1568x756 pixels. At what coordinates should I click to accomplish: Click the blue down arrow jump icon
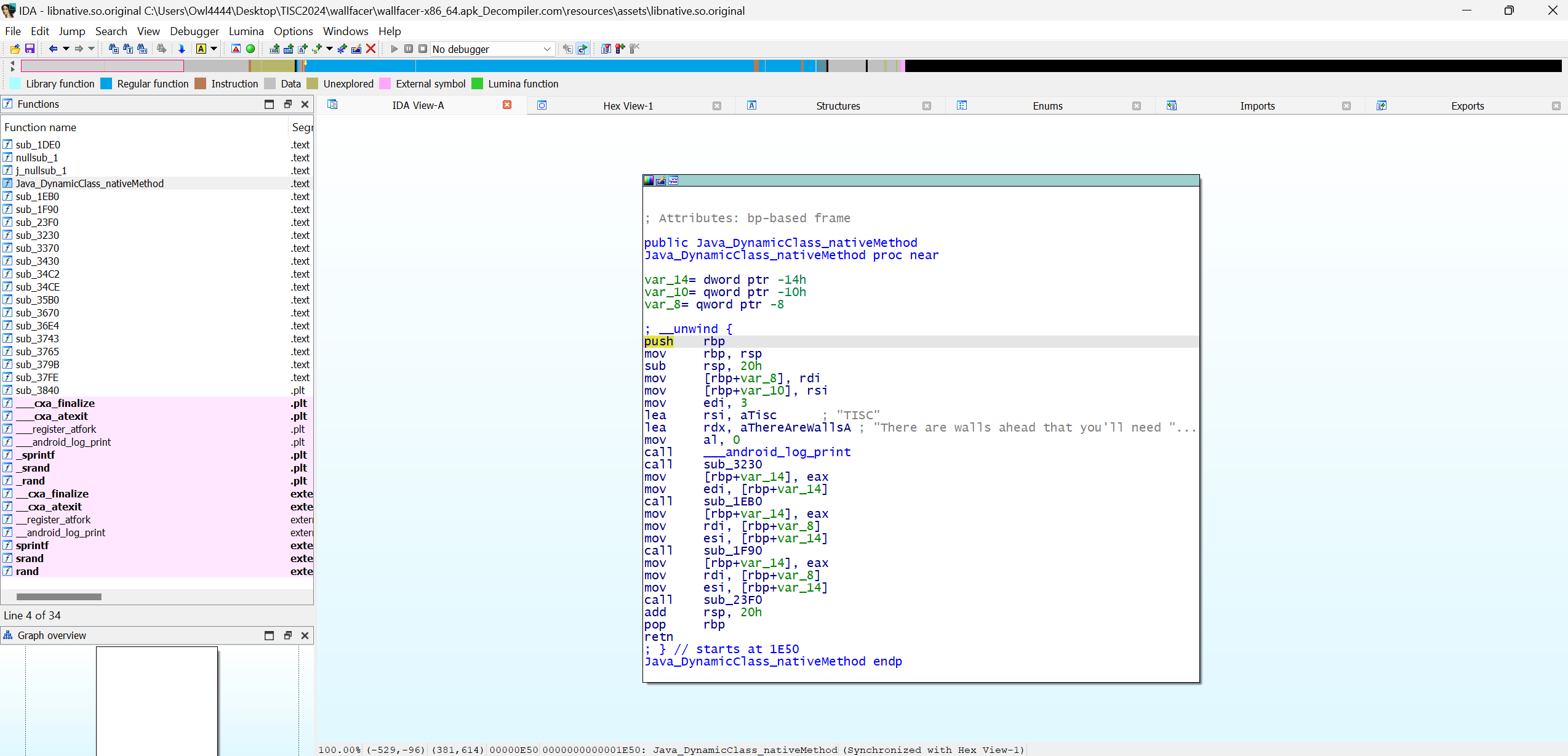pyautogui.click(x=182, y=49)
